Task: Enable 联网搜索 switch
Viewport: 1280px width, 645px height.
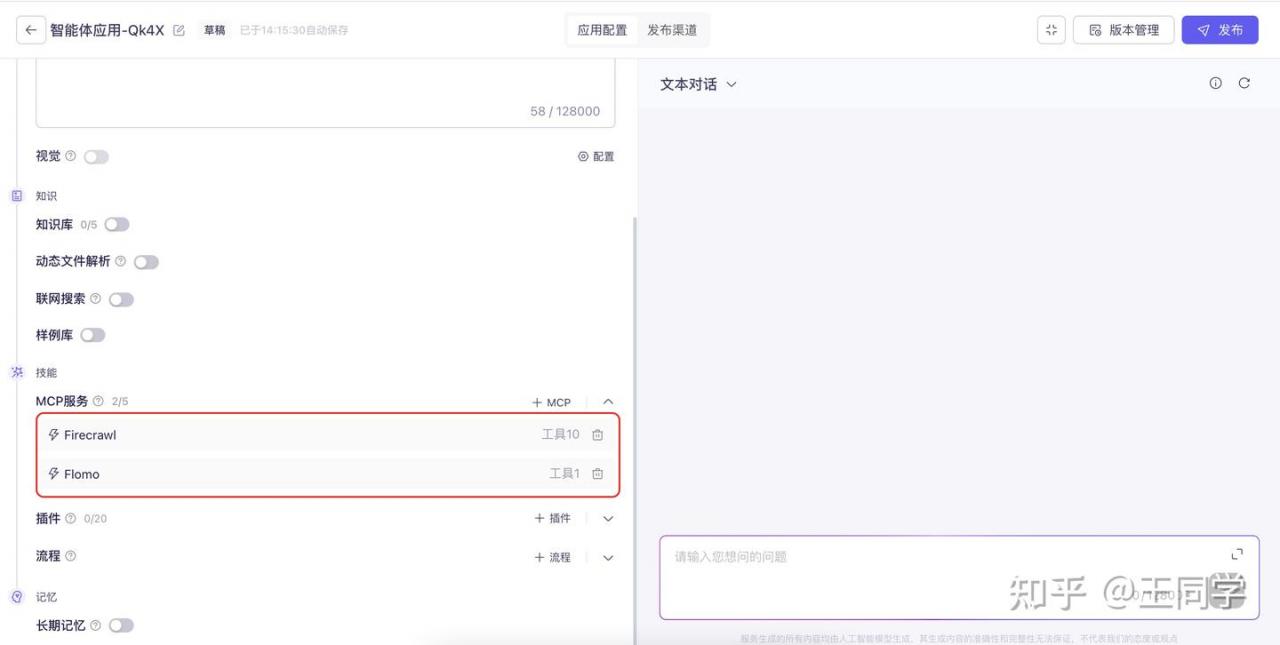Action: point(121,299)
